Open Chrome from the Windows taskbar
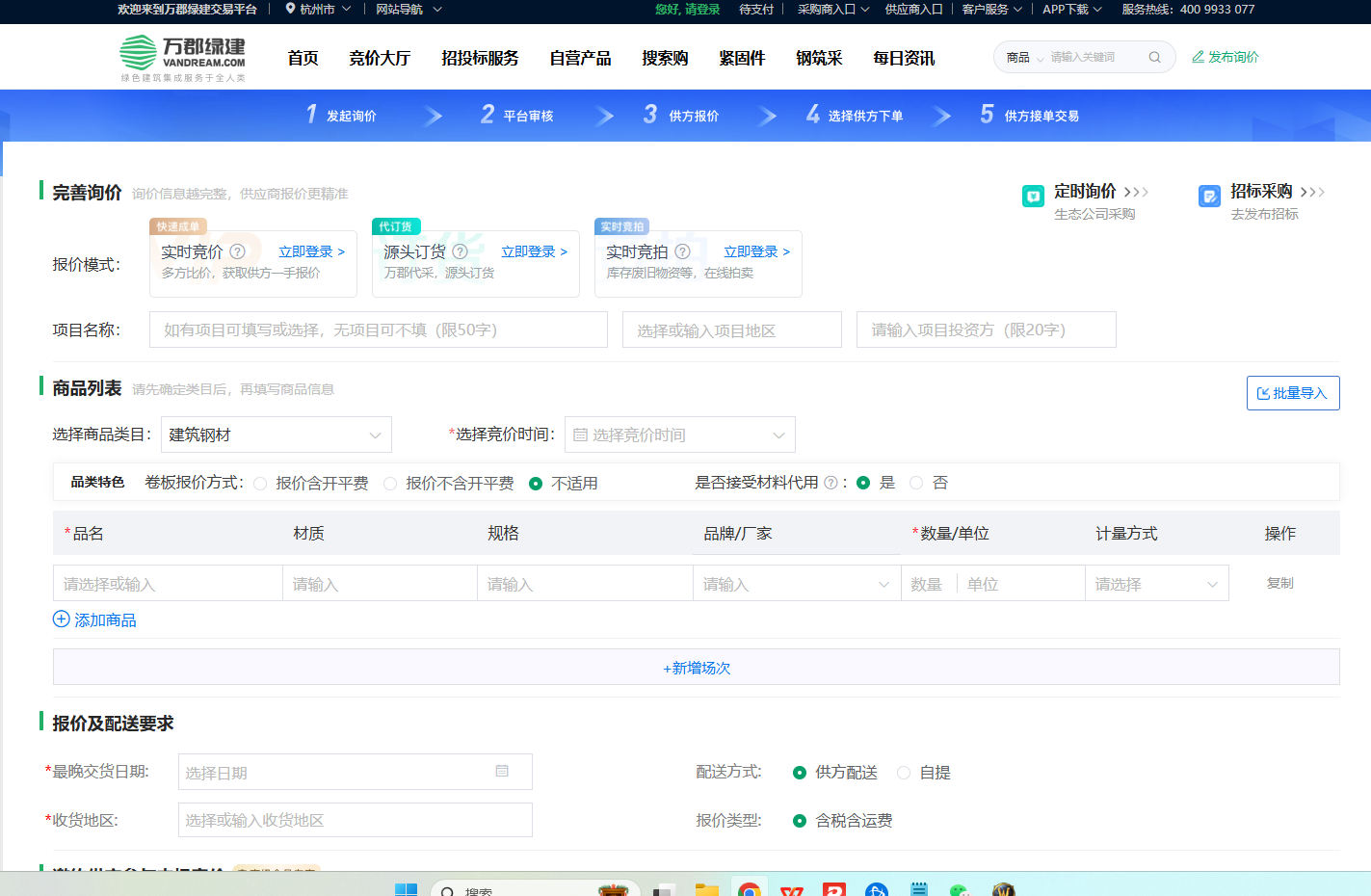1371x896 pixels. pos(749,889)
